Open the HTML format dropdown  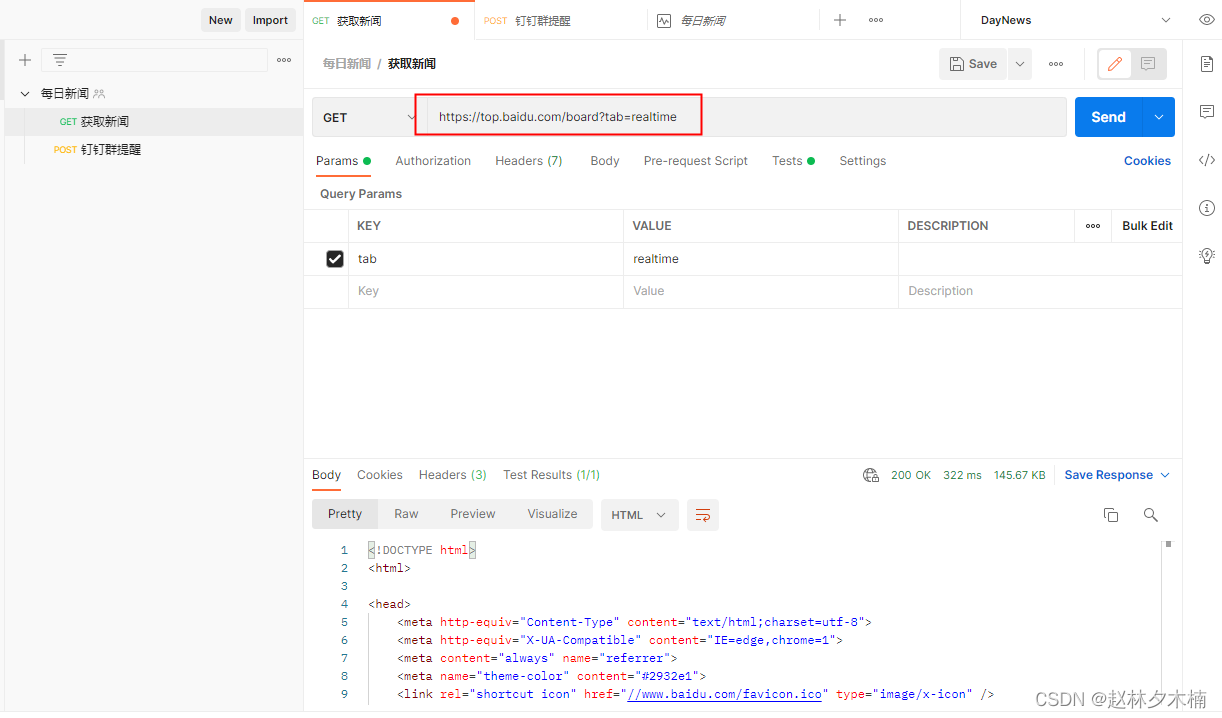639,515
